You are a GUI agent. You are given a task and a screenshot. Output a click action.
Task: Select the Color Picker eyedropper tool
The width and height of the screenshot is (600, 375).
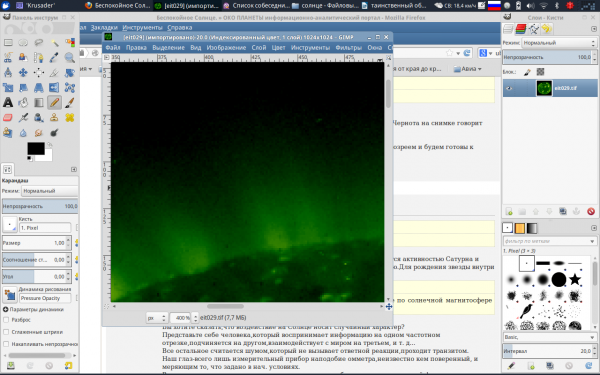coord(54,57)
